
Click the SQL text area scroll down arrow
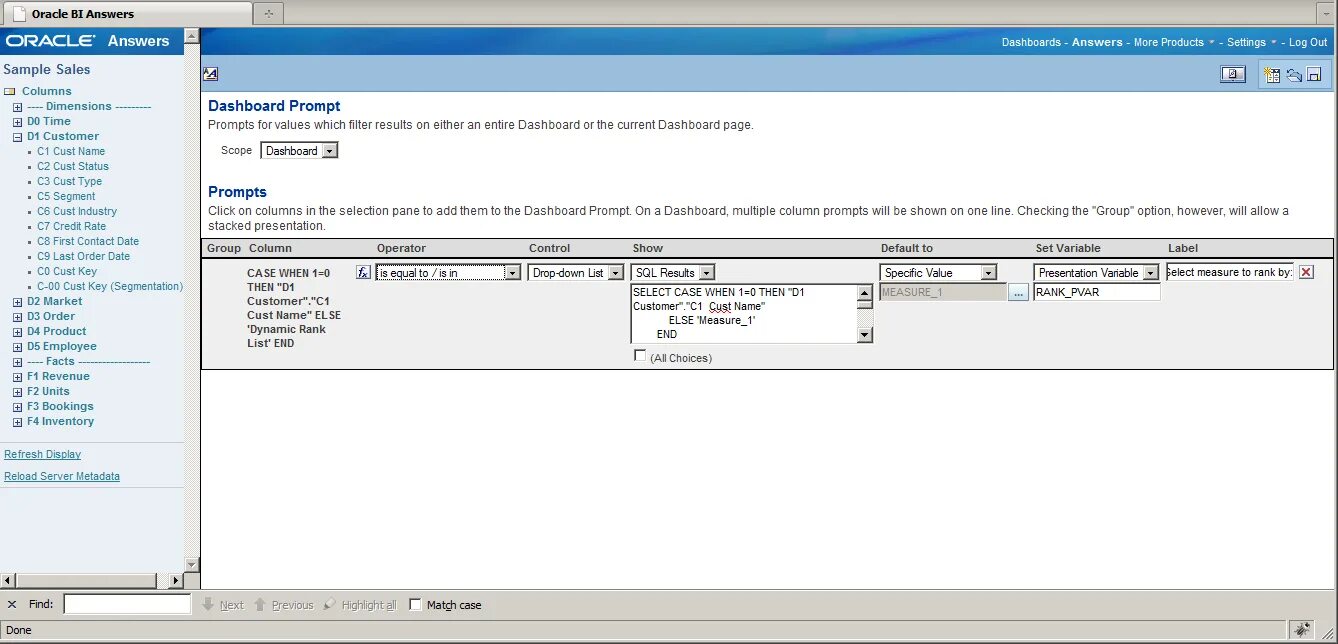[x=865, y=335]
